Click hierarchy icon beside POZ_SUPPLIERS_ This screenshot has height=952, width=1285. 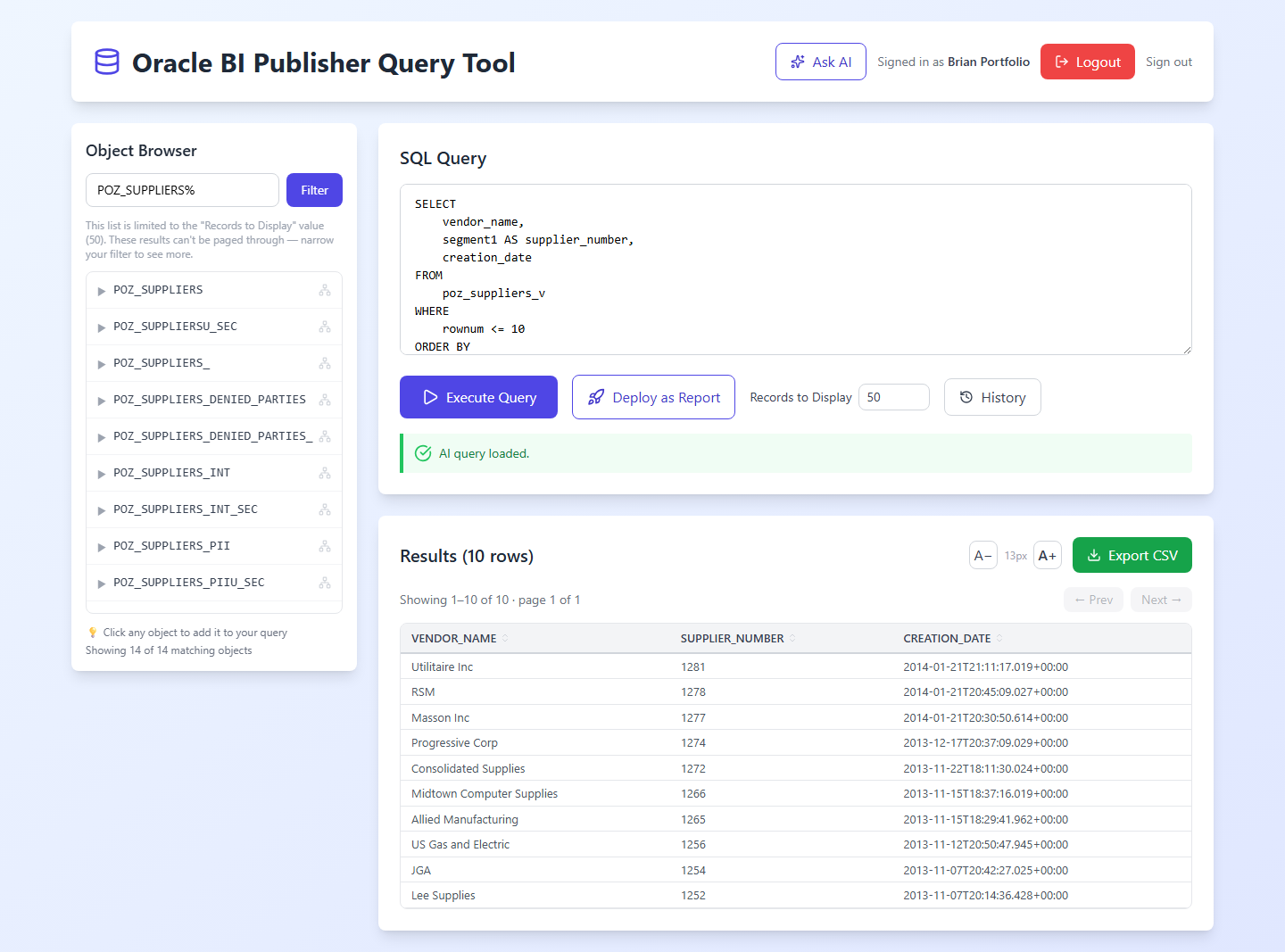[x=325, y=363]
